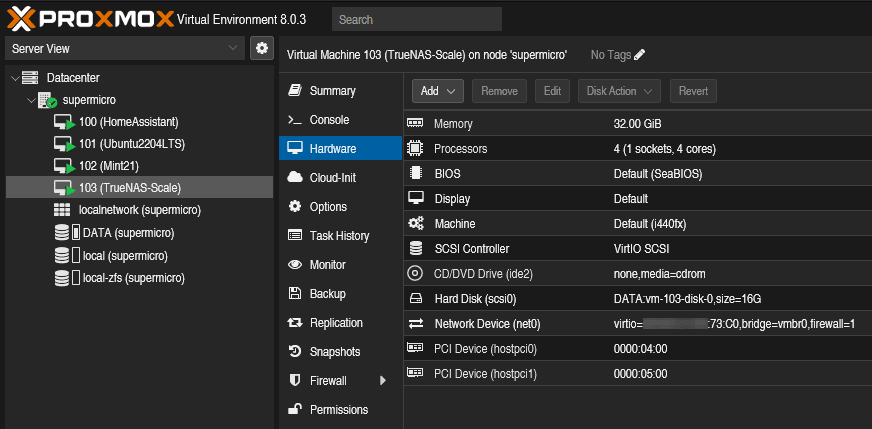The width and height of the screenshot is (872, 429).
Task: Select local-zfs (supermicro) storage label
Action: click(133, 278)
